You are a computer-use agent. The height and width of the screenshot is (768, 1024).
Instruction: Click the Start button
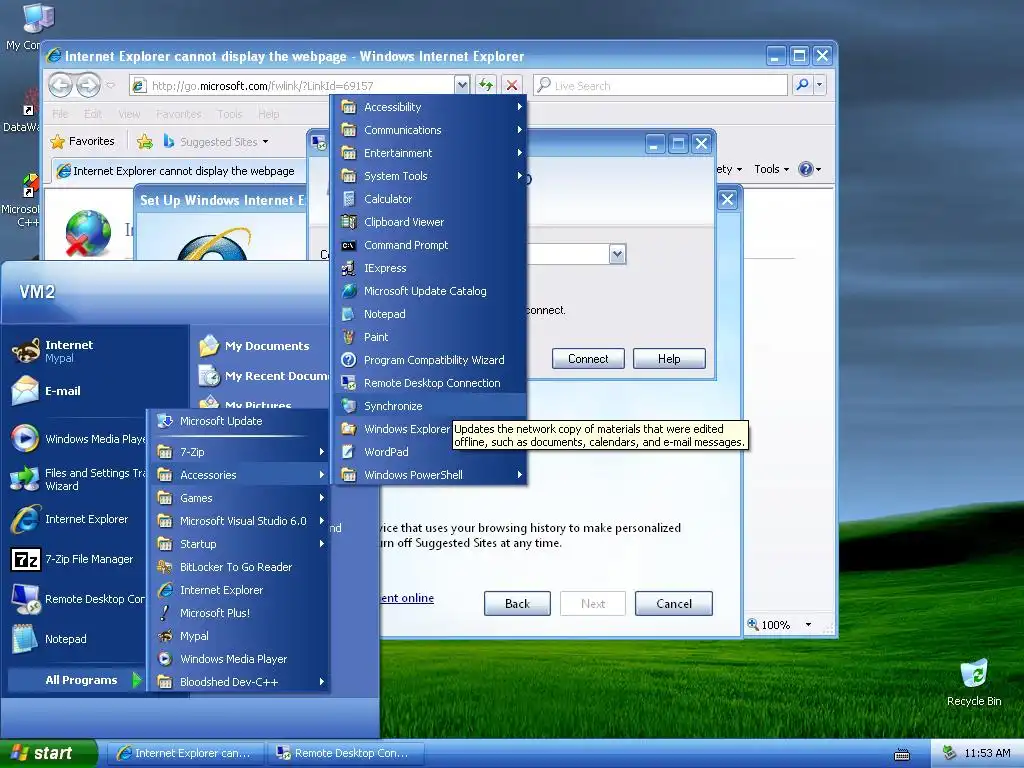pyautogui.click(x=48, y=753)
